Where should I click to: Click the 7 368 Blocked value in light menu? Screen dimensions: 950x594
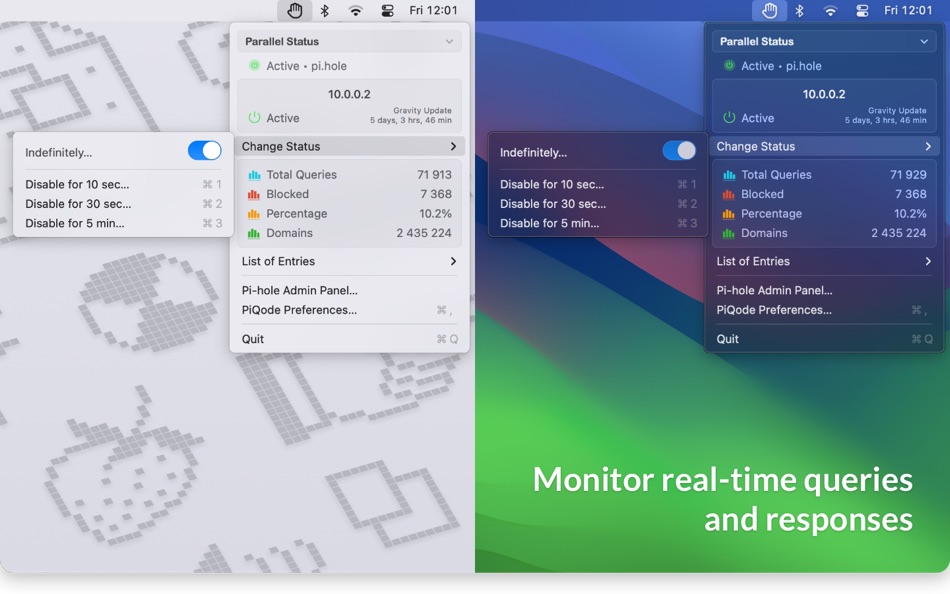tap(436, 194)
